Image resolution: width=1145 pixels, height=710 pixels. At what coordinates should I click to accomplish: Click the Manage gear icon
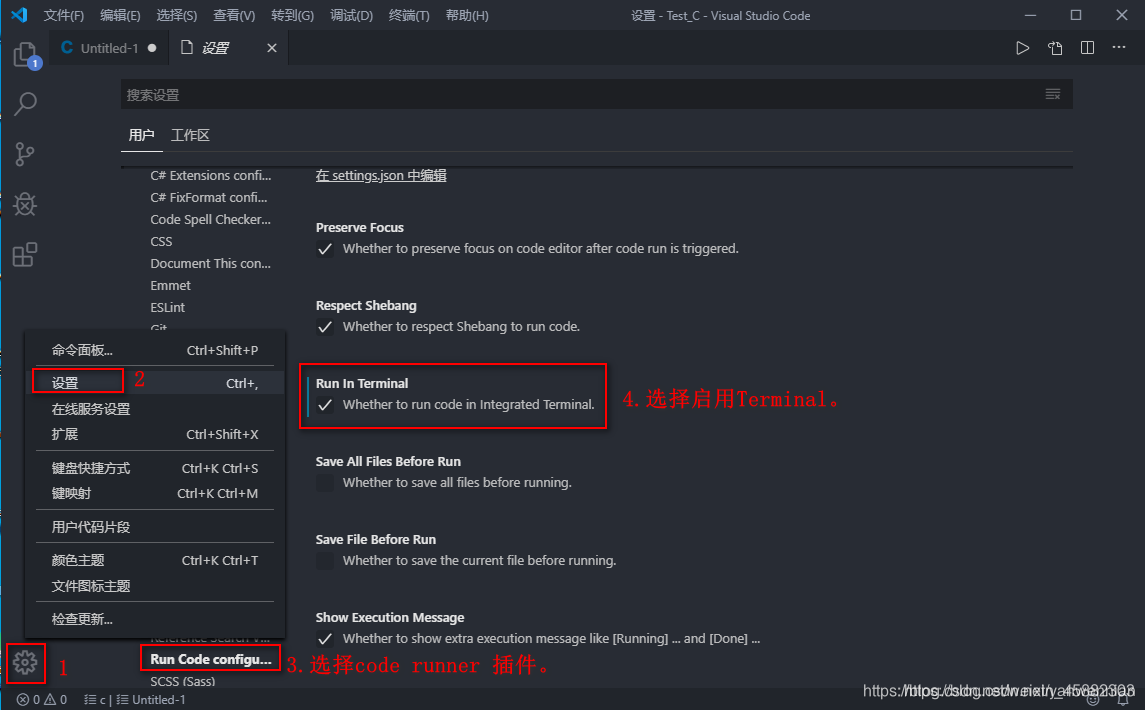[x=25, y=663]
